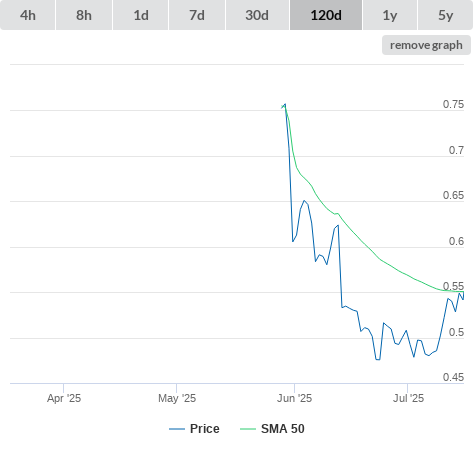Image resolution: width=474 pixels, height=455 pixels.
Task: Switch chart to 1y range
Action: point(390,15)
